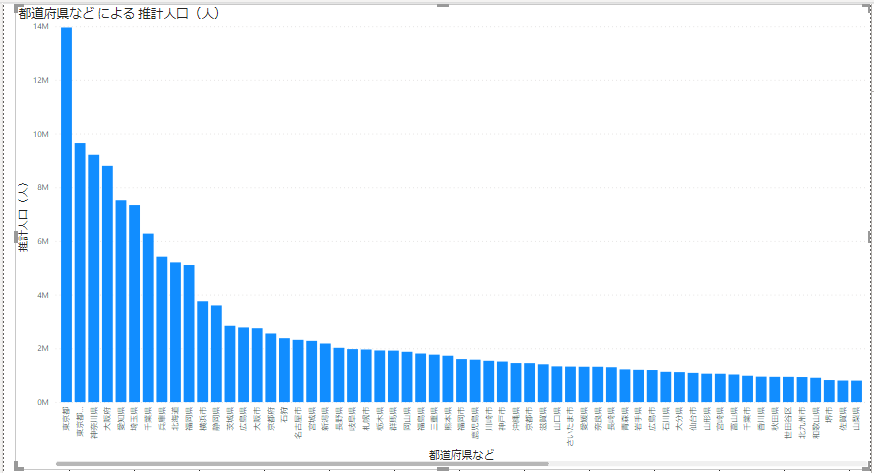Click the chart title 都道府県など による 推計人口
Viewport: 882px width, 473px height.
point(119,14)
